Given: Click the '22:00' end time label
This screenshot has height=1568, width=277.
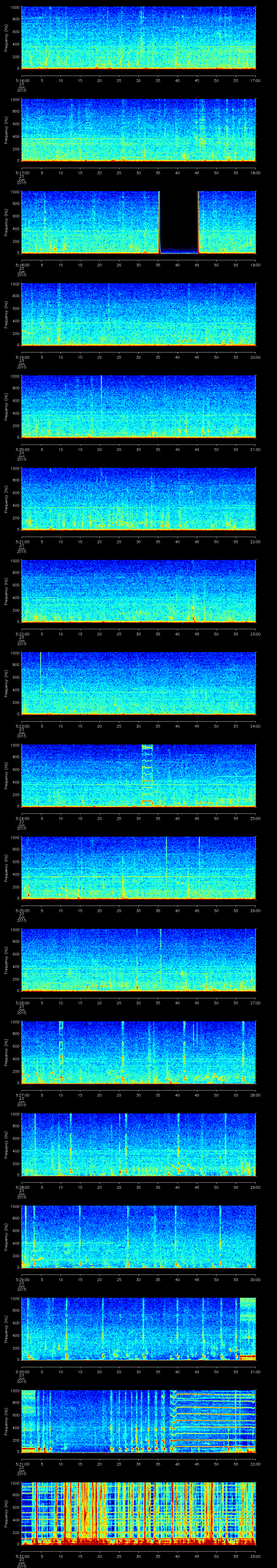Looking at the screenshot, I should pyautogui.click(x=255, y=542).
